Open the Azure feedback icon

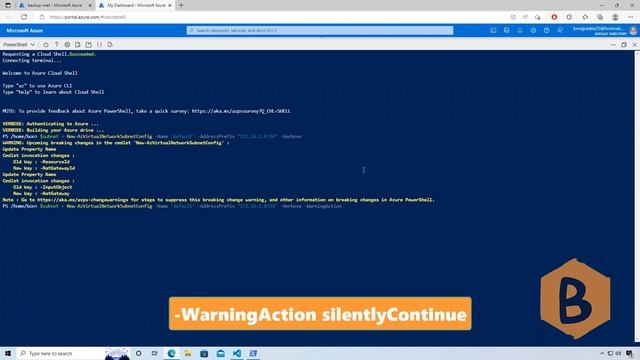coord(560,31)
